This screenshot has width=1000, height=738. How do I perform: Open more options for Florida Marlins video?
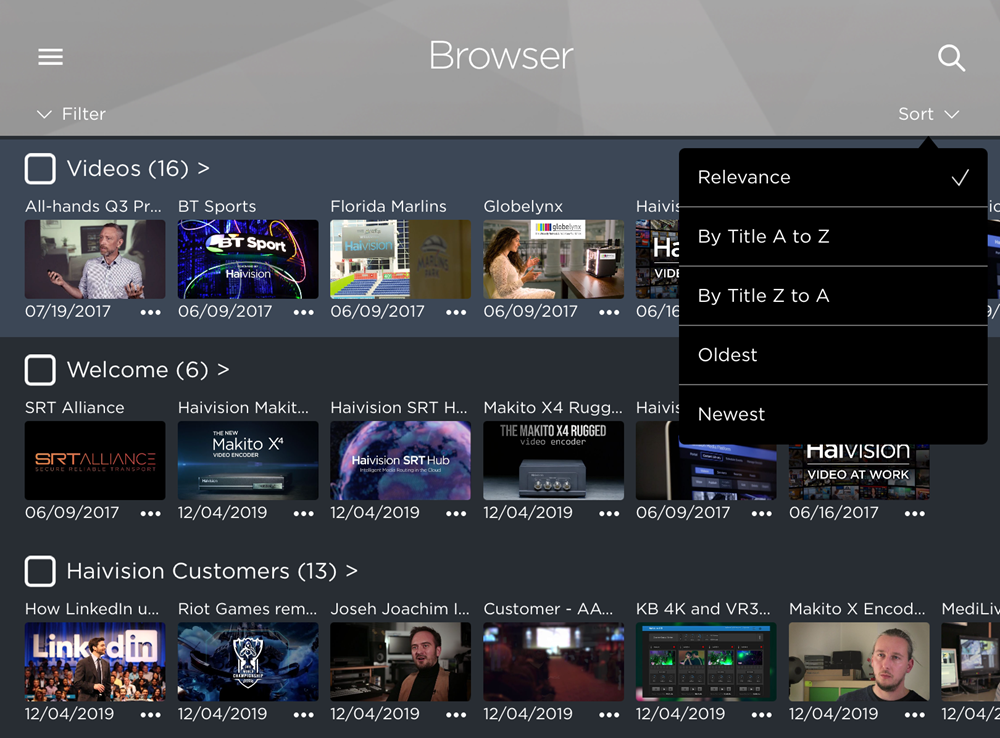coord(456,312)
